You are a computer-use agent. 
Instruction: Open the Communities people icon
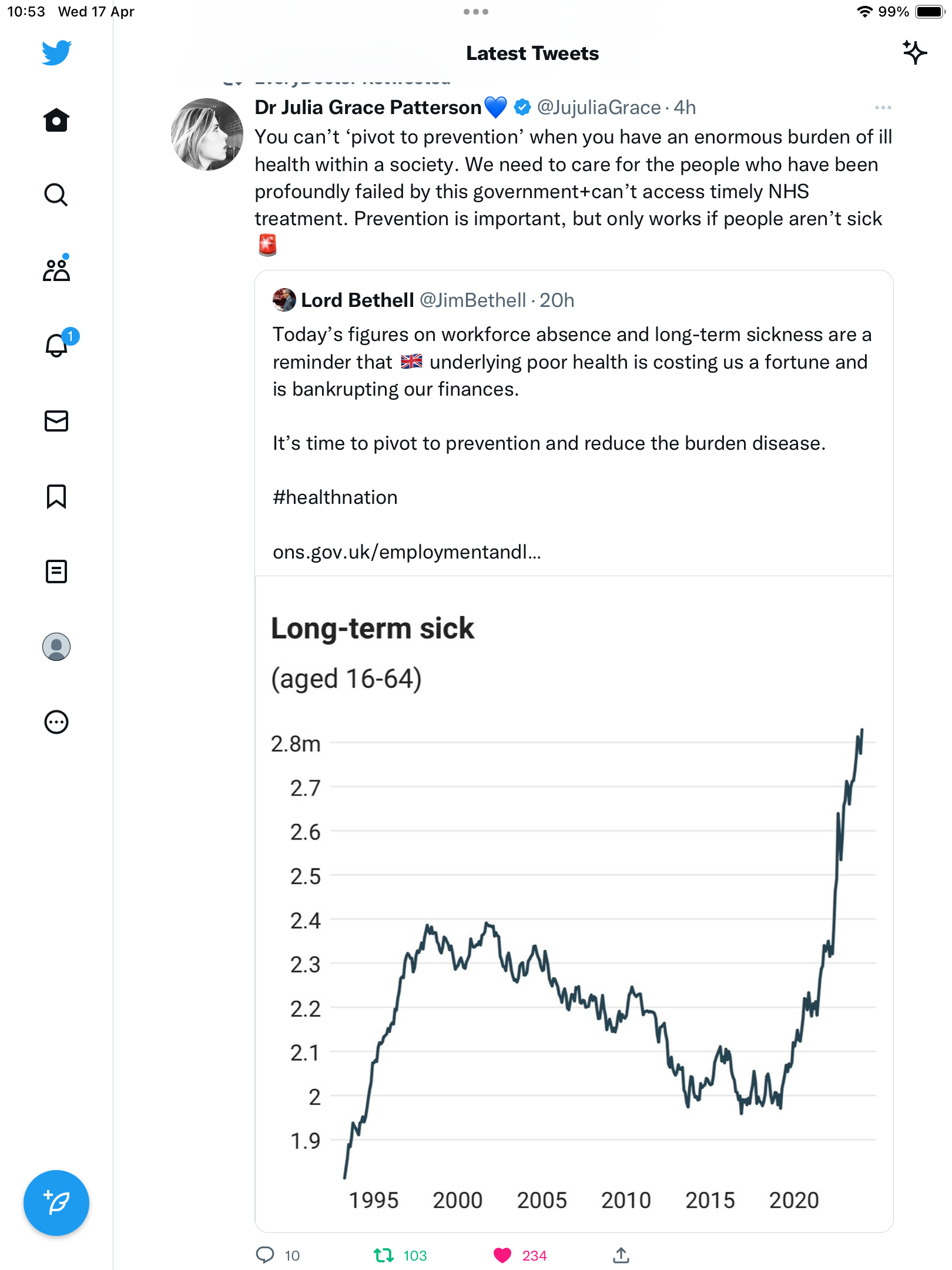(56, 269)
